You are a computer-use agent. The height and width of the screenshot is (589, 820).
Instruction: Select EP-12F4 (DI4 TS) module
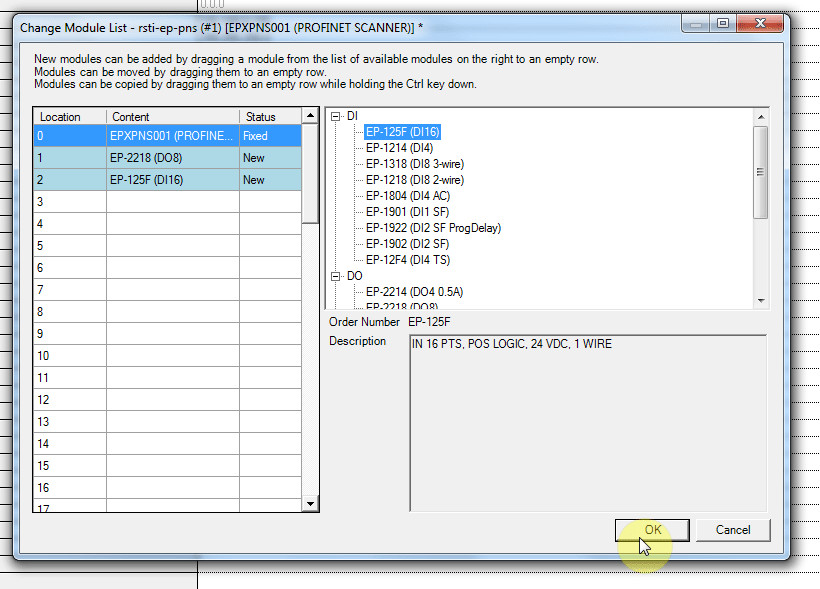click(x=408, y=260)
